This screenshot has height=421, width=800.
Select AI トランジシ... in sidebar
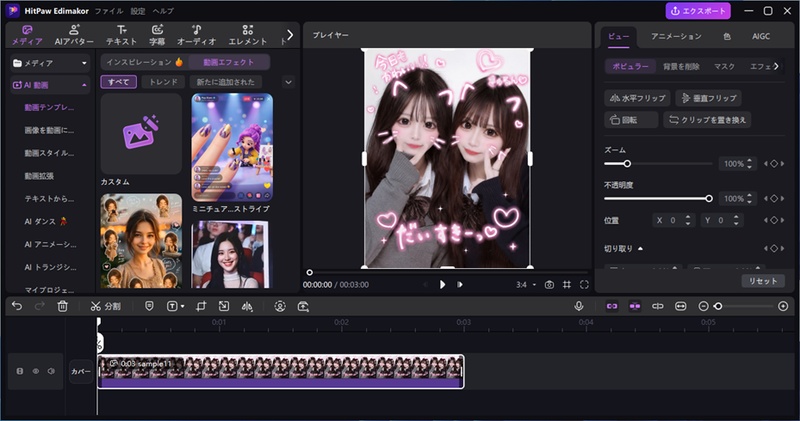pyautogui.click(x=50, y=267)
